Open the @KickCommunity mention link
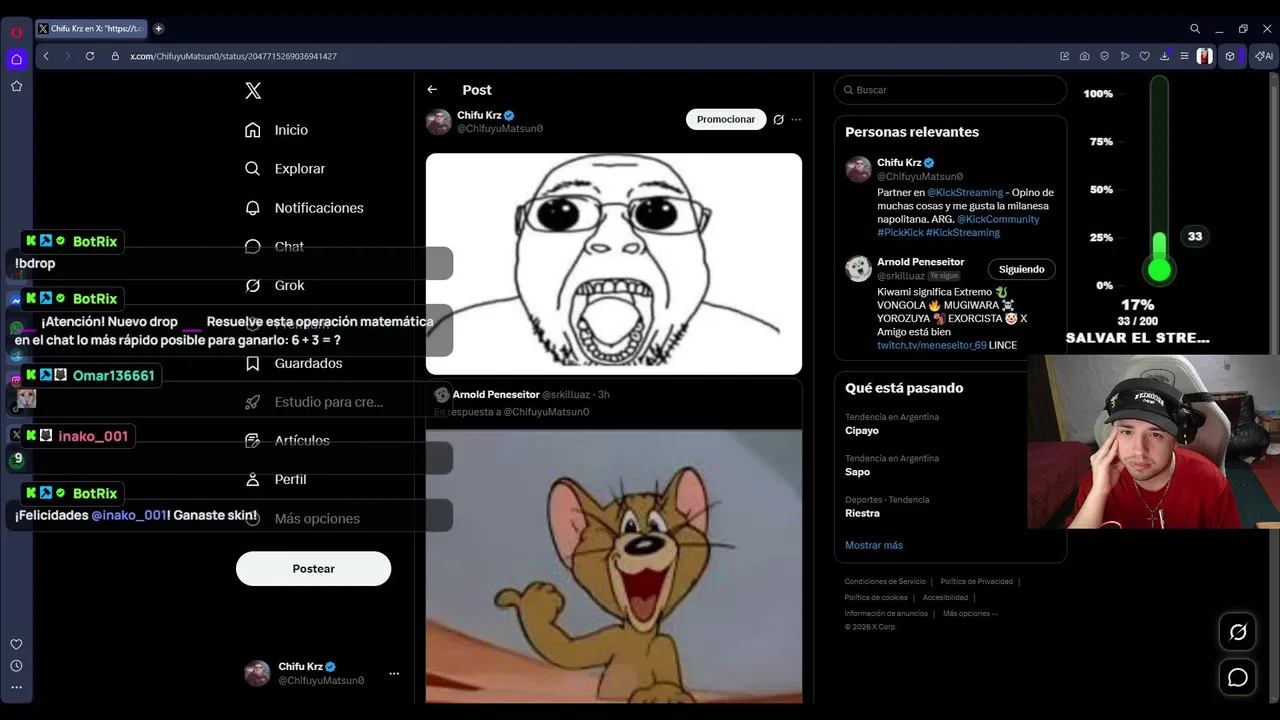 click(x=998, y=219)
